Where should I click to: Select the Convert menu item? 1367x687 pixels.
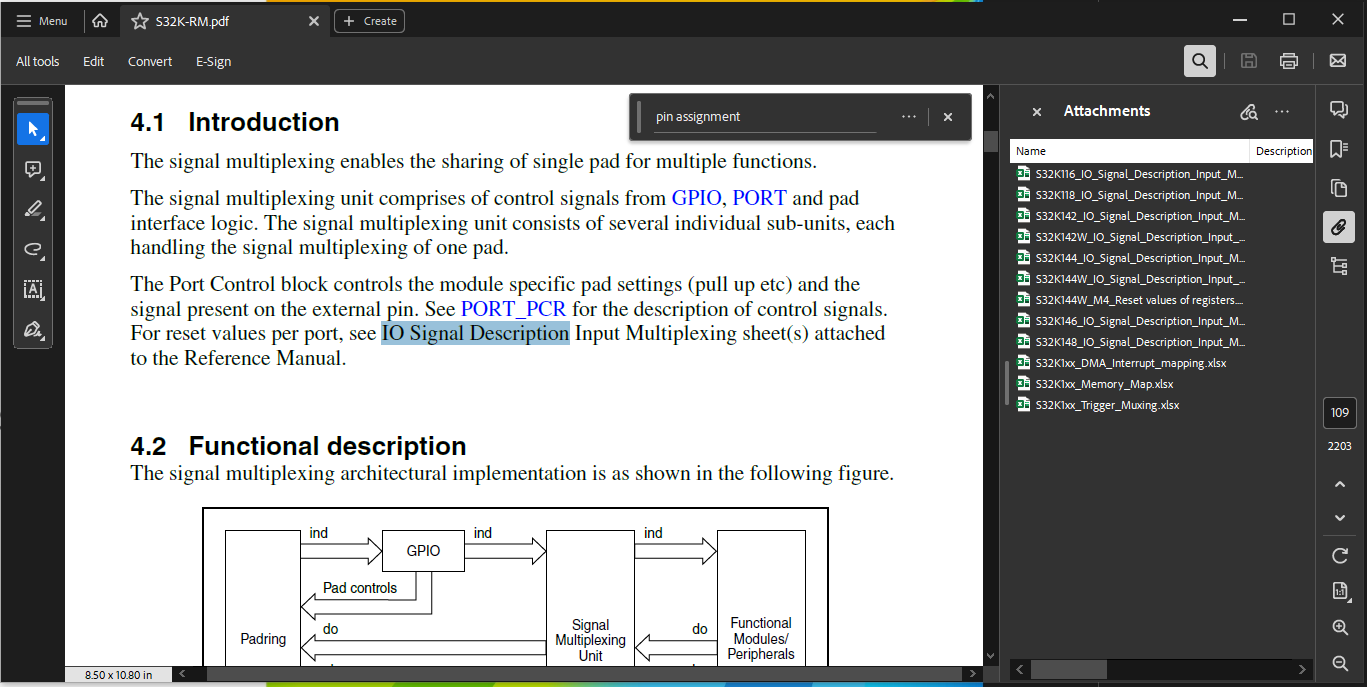pyautogui.click(x=149, y=61)
